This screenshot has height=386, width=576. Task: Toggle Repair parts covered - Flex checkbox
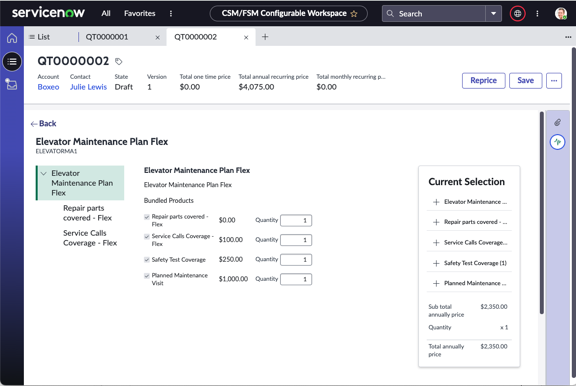[147, 217]
